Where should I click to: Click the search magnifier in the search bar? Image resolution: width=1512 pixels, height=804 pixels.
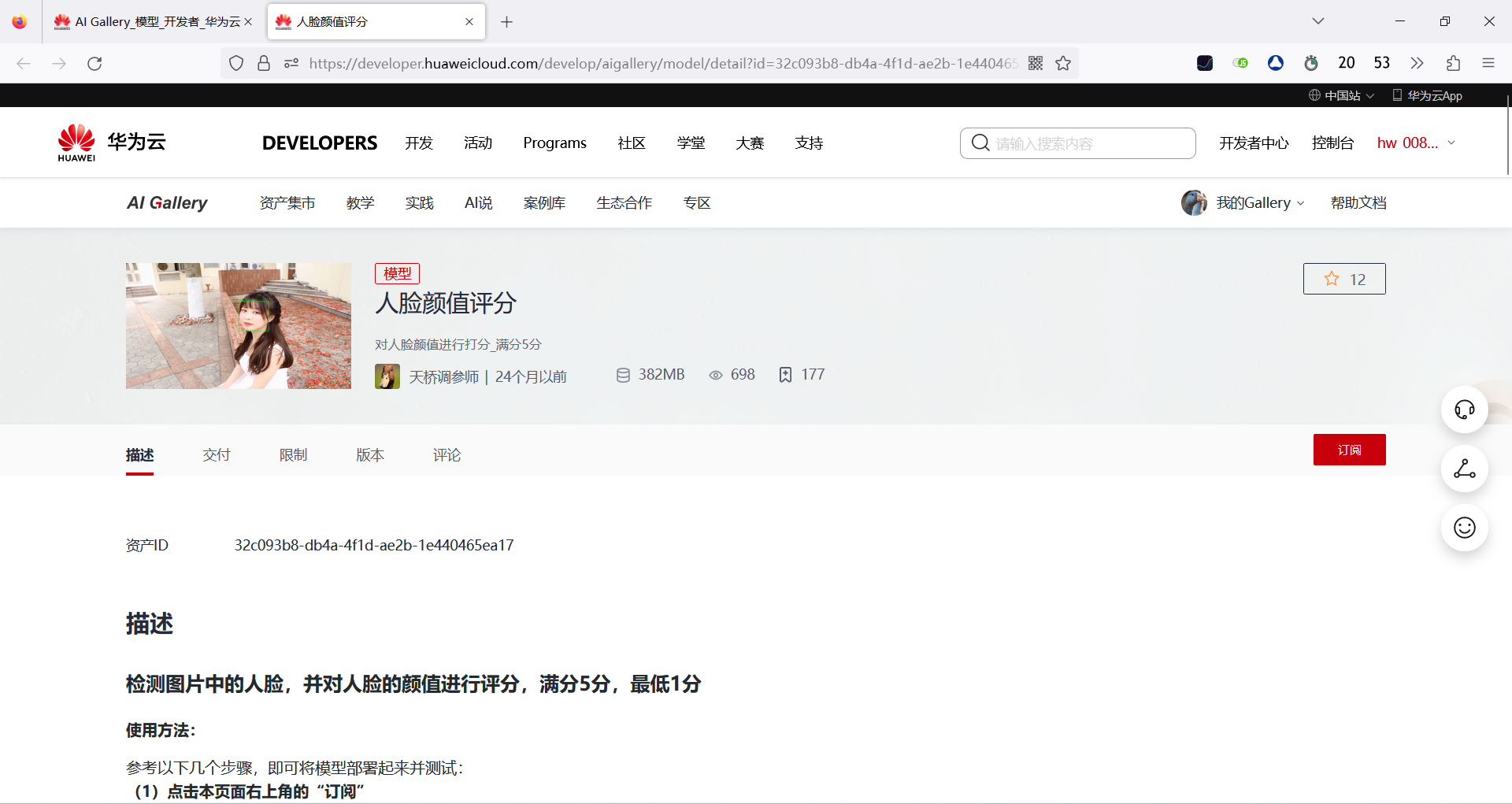pyautogui.click(x=980, y=143)
